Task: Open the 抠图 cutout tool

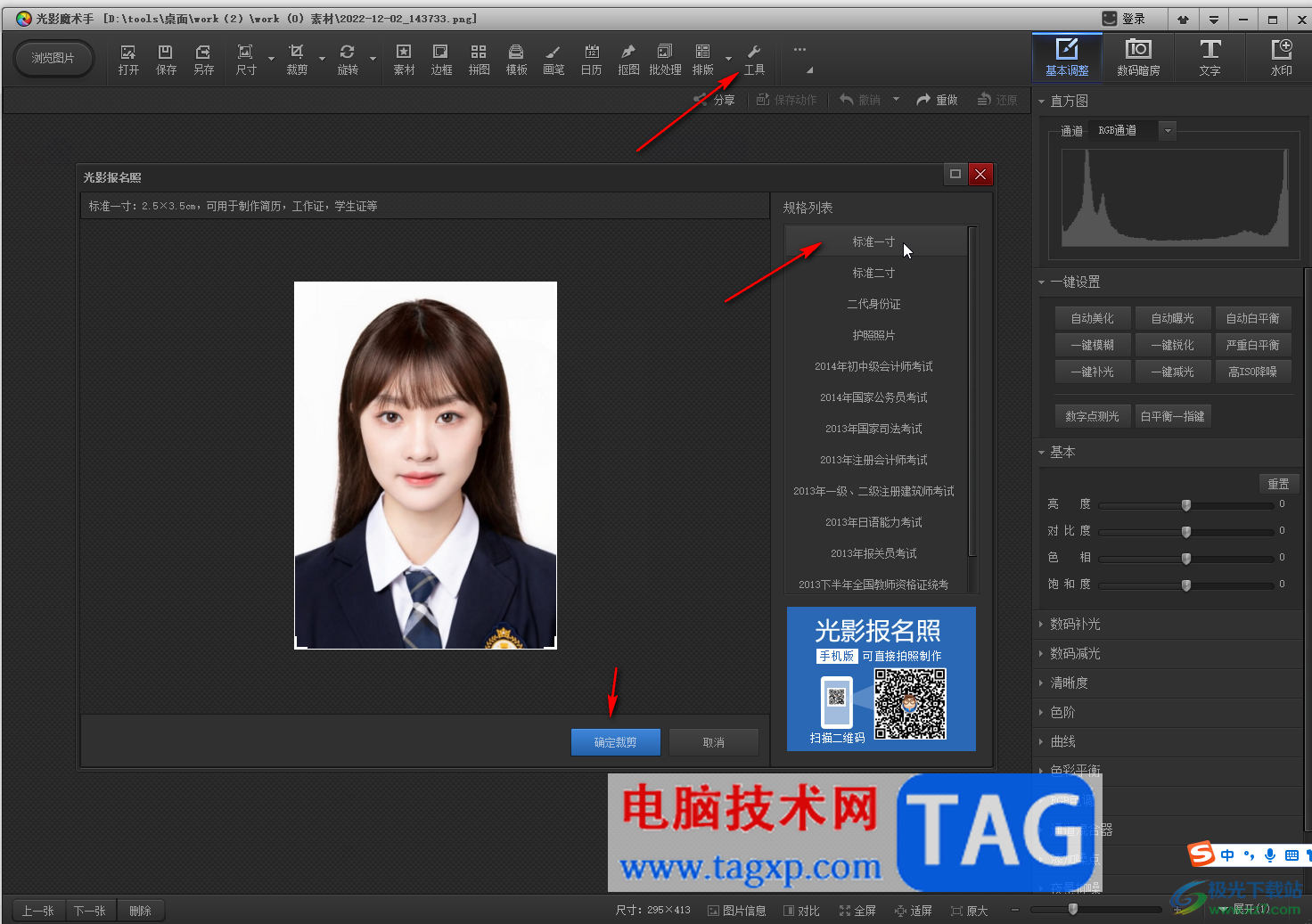Action: pos(628,59)
